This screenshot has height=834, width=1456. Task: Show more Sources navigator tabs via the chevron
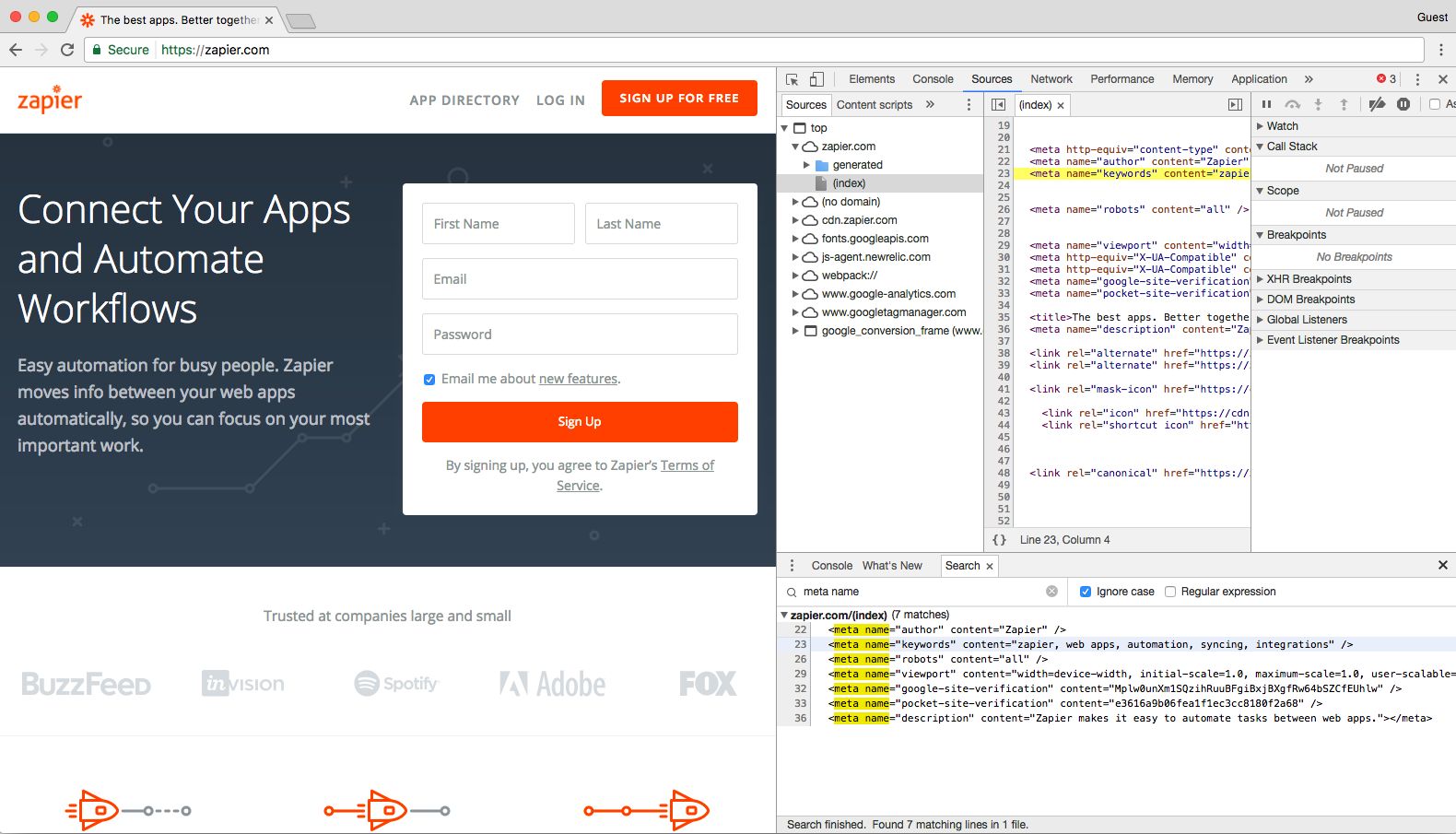[930, 104]
